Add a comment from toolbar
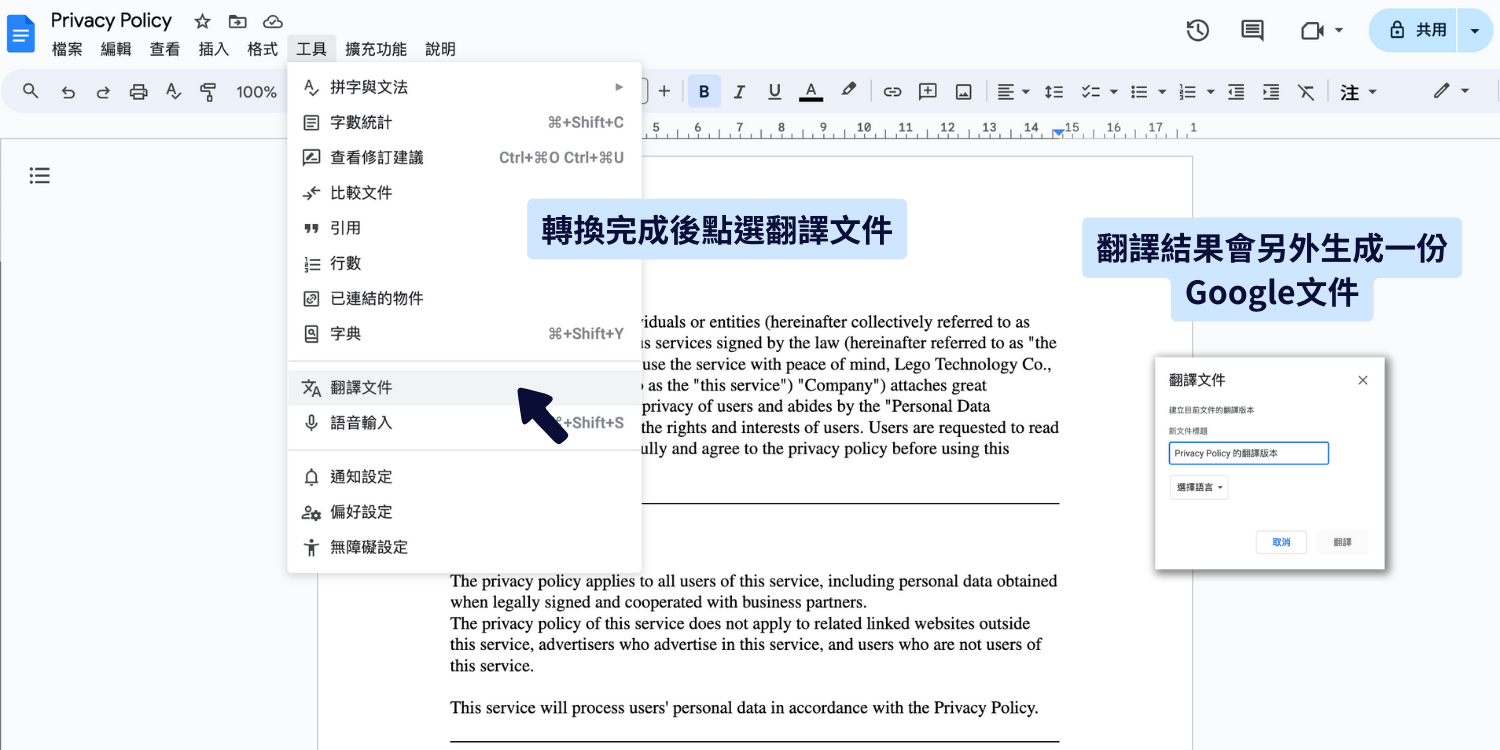Viewport: 1500px width, 750px height. click(x=928, y=92)
